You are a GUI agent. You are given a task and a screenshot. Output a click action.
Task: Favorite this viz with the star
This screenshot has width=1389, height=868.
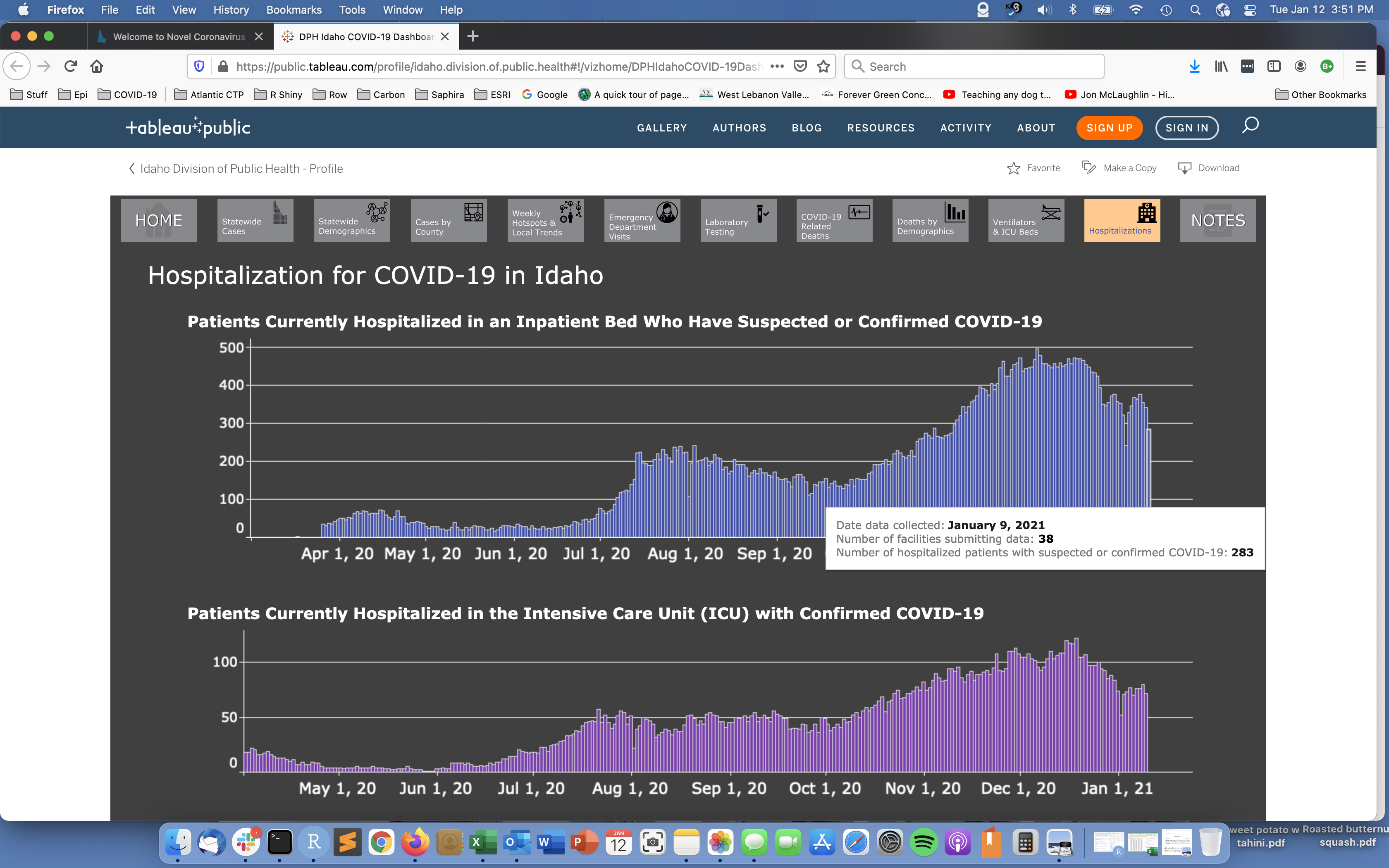coord(1014,168)
